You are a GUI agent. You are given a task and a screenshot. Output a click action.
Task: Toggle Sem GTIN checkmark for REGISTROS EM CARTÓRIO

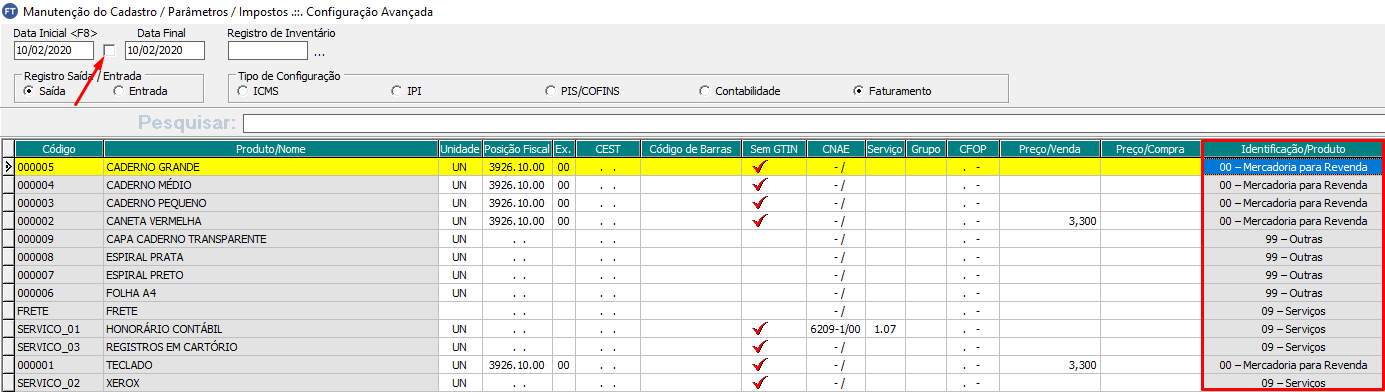coord(761,347)
